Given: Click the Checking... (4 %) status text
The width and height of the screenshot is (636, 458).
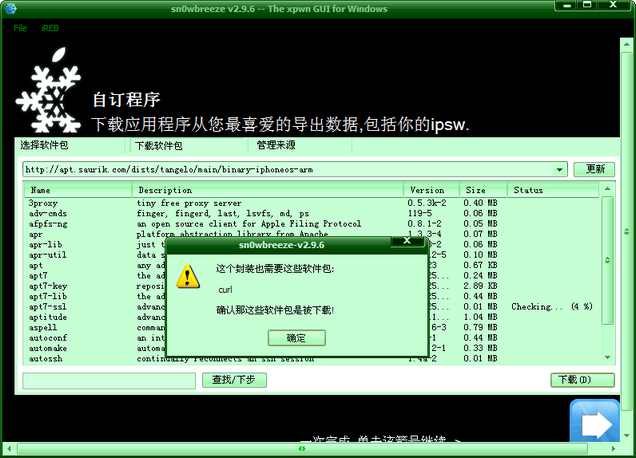Looking at the screenshot, I should pos(552,307).
